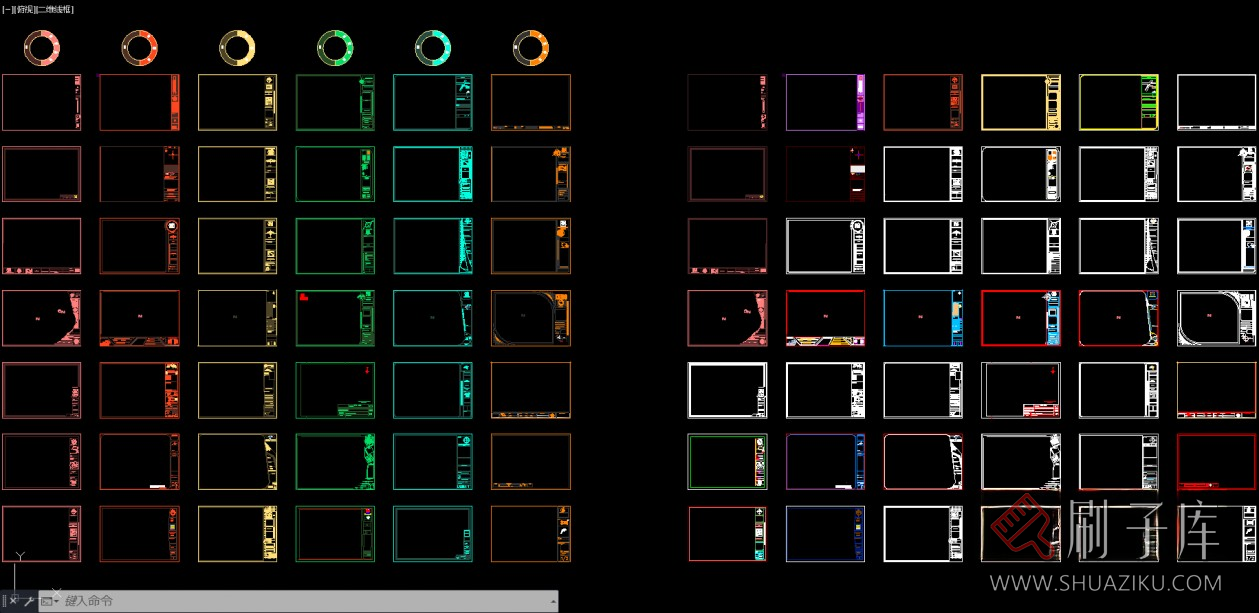Select the bright orange color ring

[x=531, y=47]
